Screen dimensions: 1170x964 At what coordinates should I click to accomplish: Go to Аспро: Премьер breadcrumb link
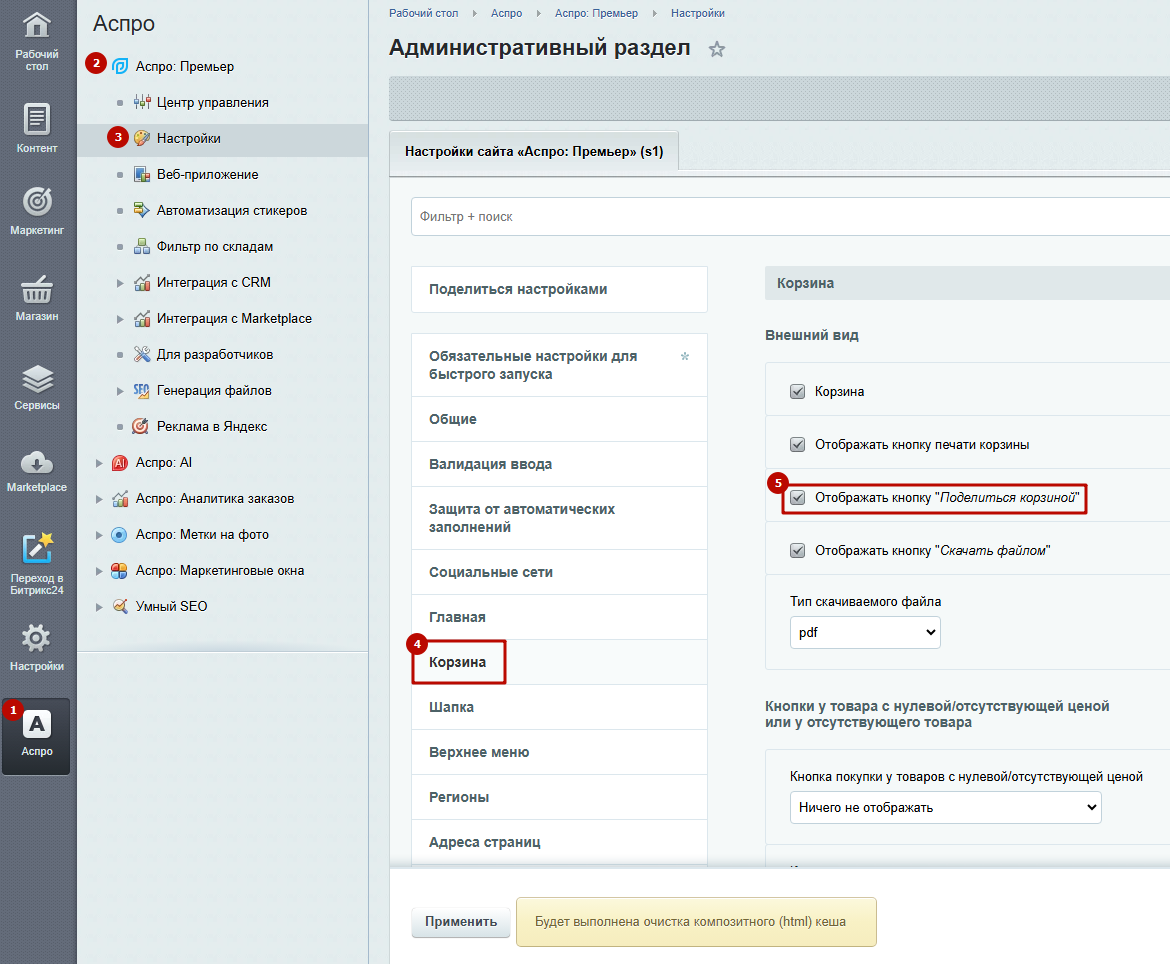coord(596,13)
